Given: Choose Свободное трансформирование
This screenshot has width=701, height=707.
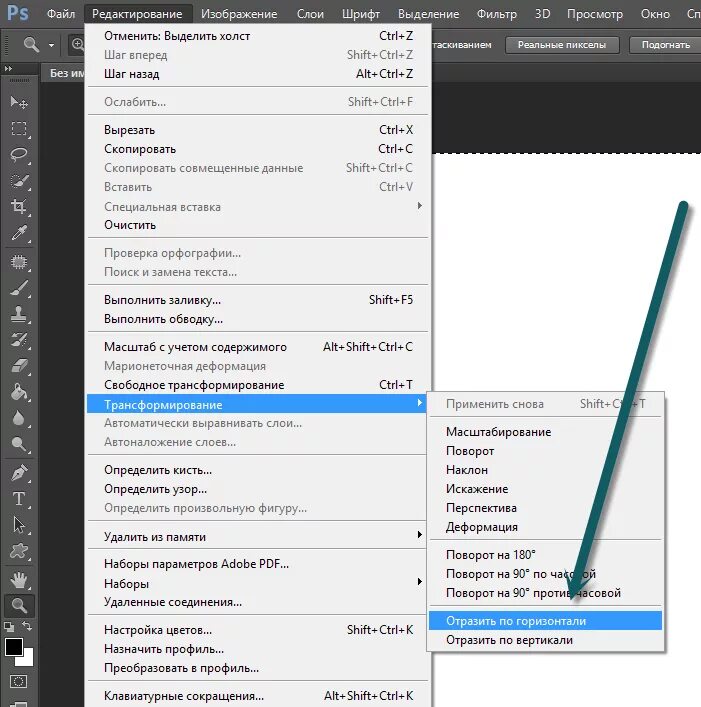Looking at the screenshot, I should [257, 385].
